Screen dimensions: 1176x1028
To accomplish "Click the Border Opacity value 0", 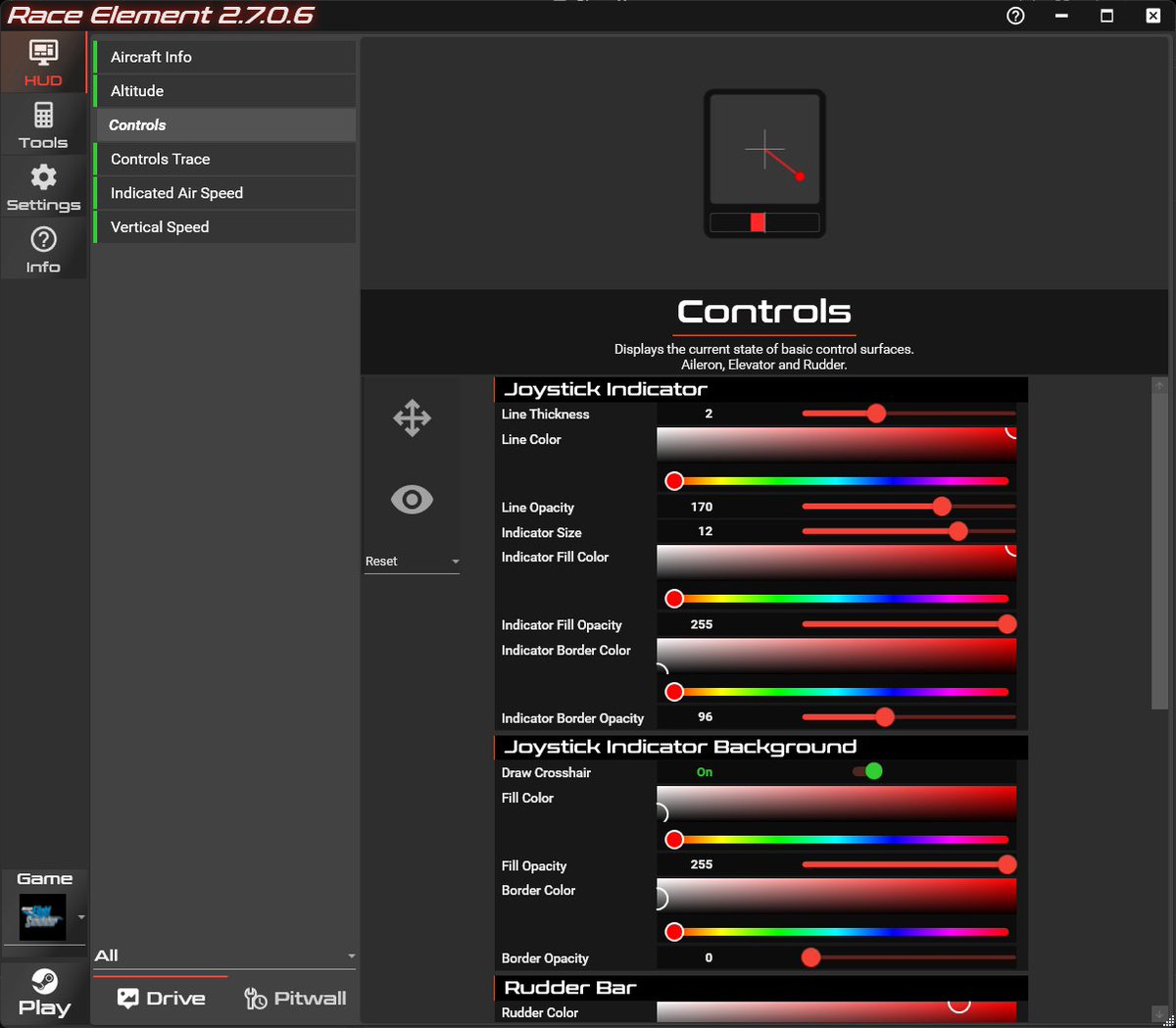I will point(709,957).
